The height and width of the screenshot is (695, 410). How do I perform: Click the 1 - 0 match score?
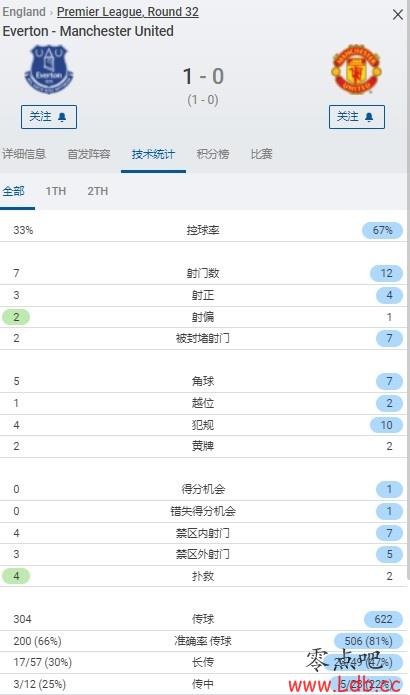(x=203, y=76)
